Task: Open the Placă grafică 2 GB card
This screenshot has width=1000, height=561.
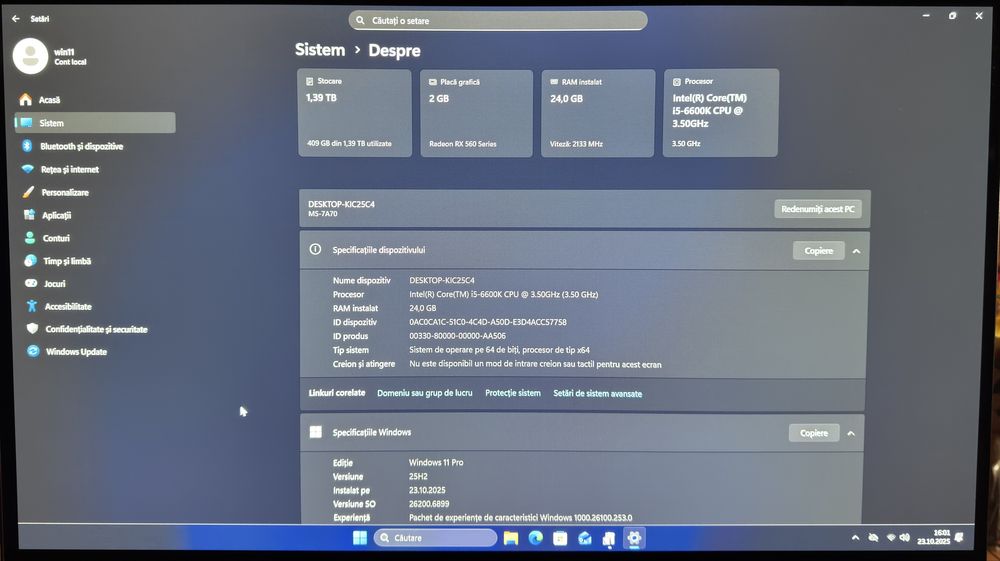Action: pyautogui.click(x=476, y=113)
